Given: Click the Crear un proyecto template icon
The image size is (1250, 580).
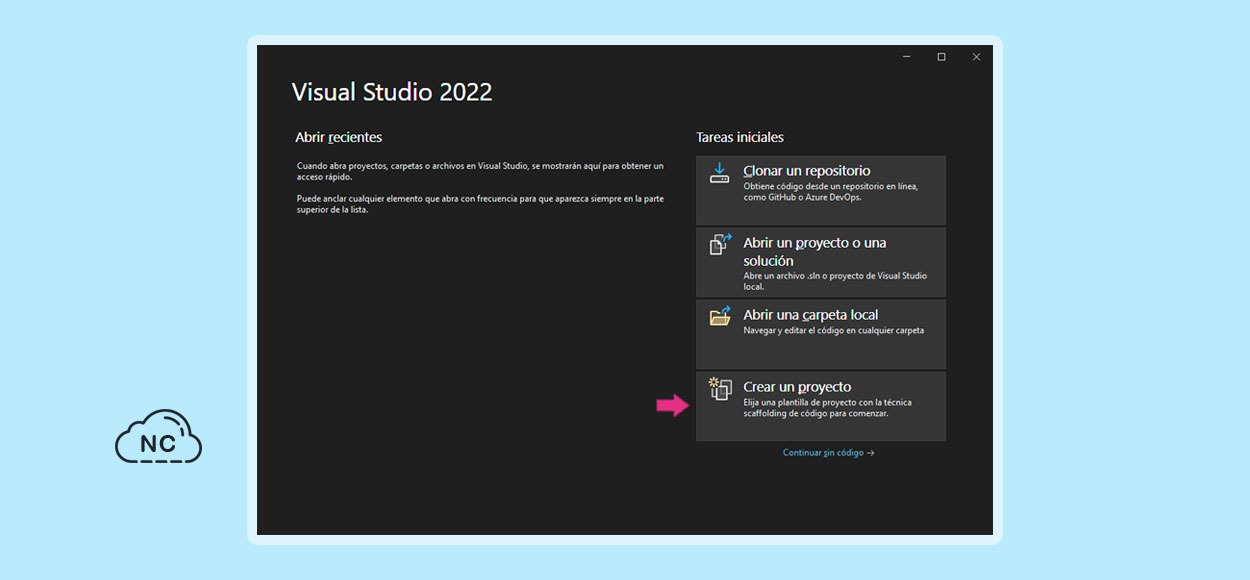Looking at the screenshot, I should pos(720,388).
